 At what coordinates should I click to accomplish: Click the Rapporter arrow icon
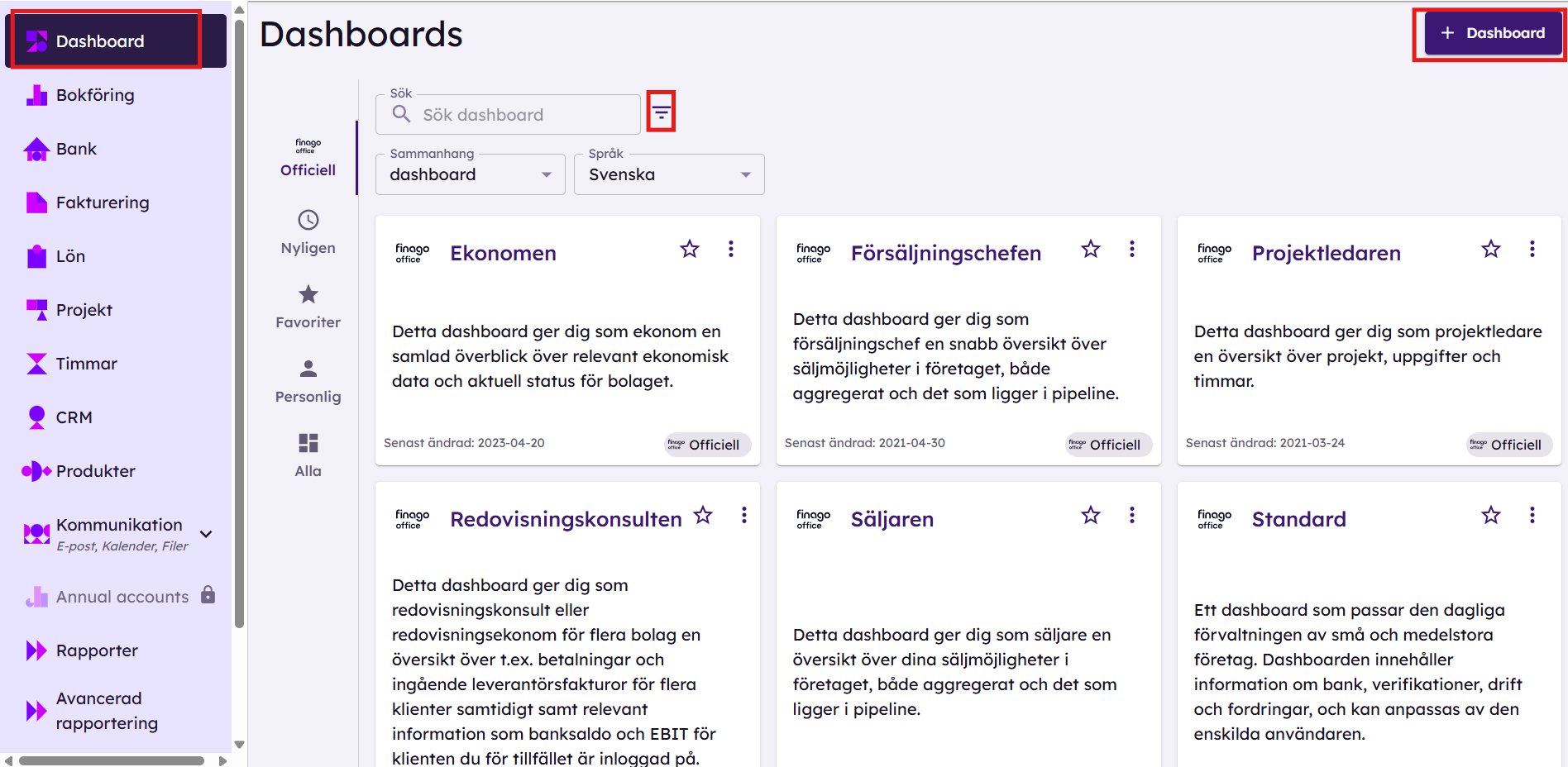point(36,650)
